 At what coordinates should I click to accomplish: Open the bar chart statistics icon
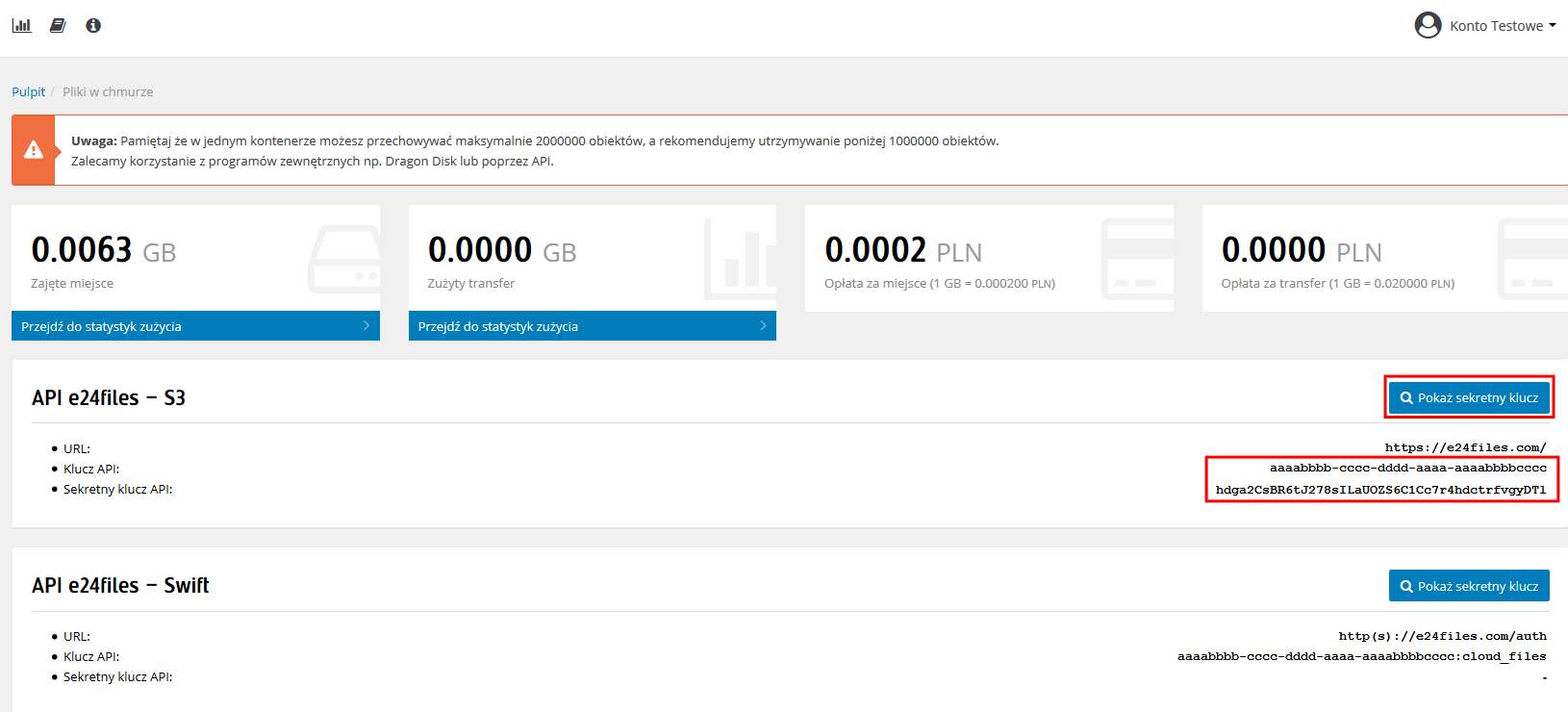(21, 25)
